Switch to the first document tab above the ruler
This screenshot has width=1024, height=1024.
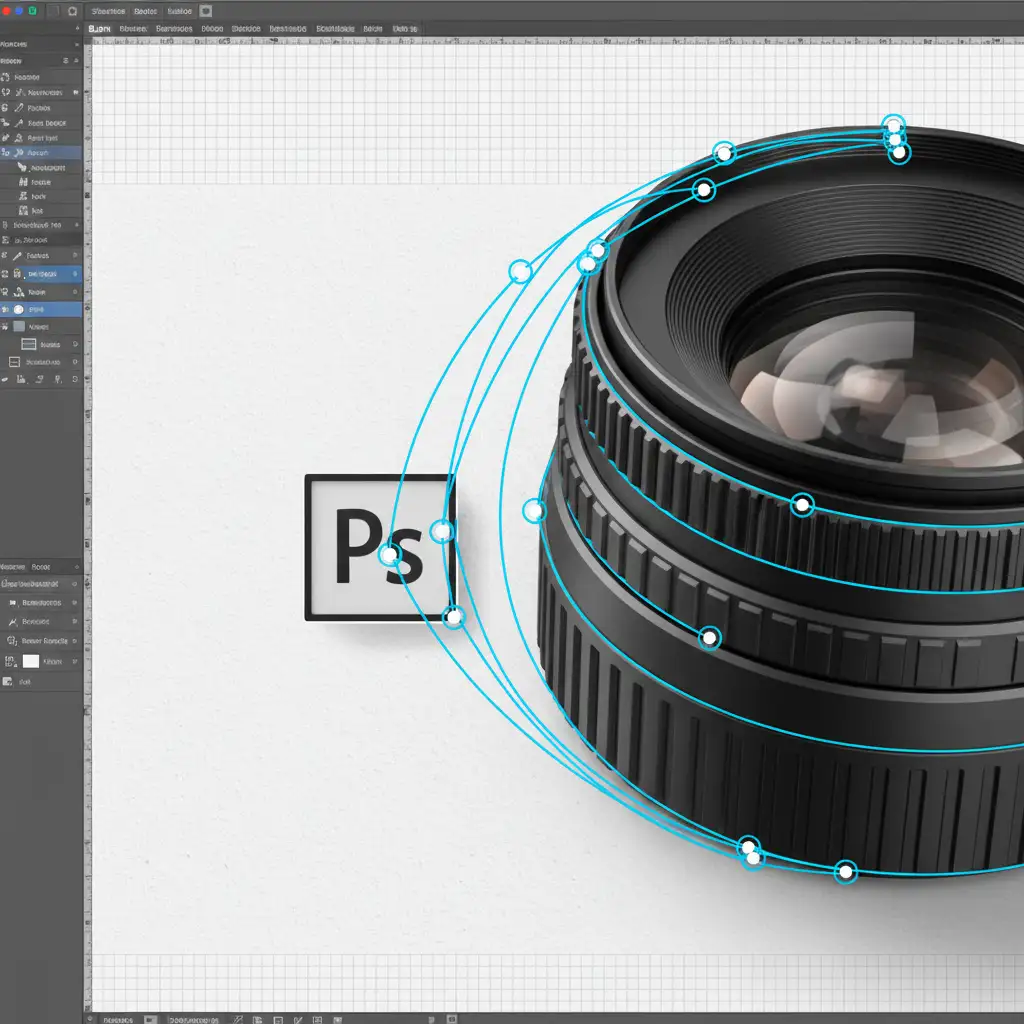click(99, 30)
